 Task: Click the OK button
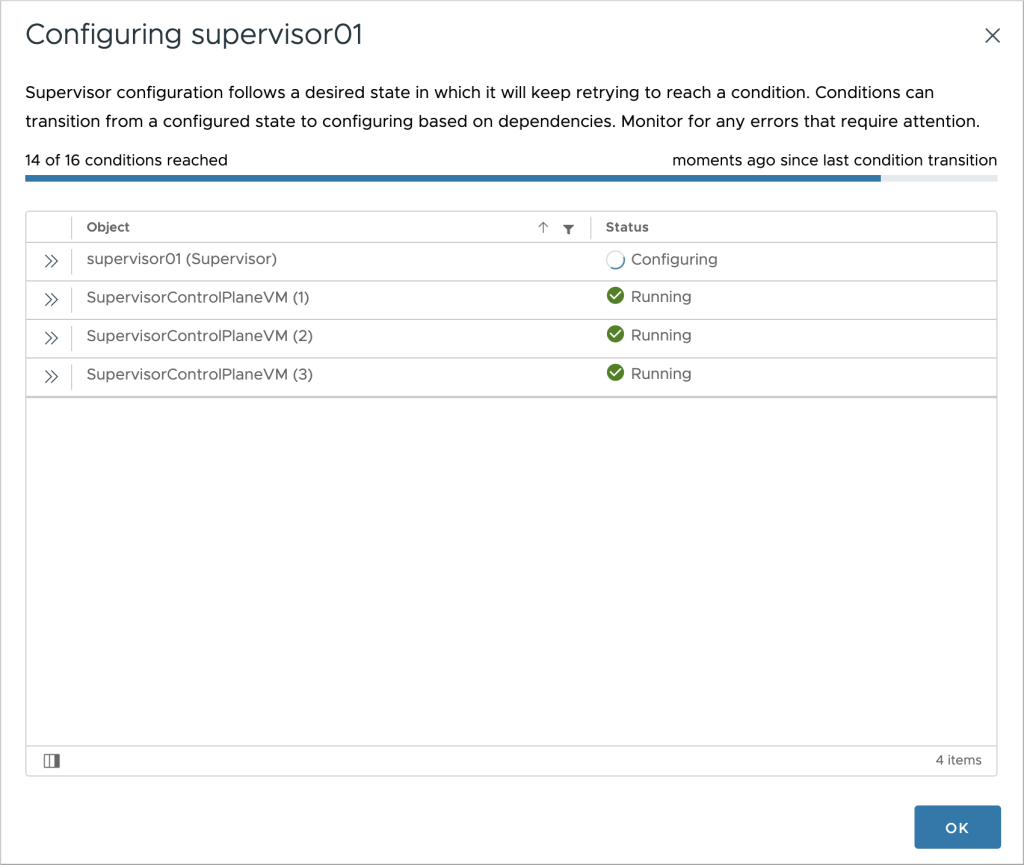pyautogui.click(x=957, y=827)
